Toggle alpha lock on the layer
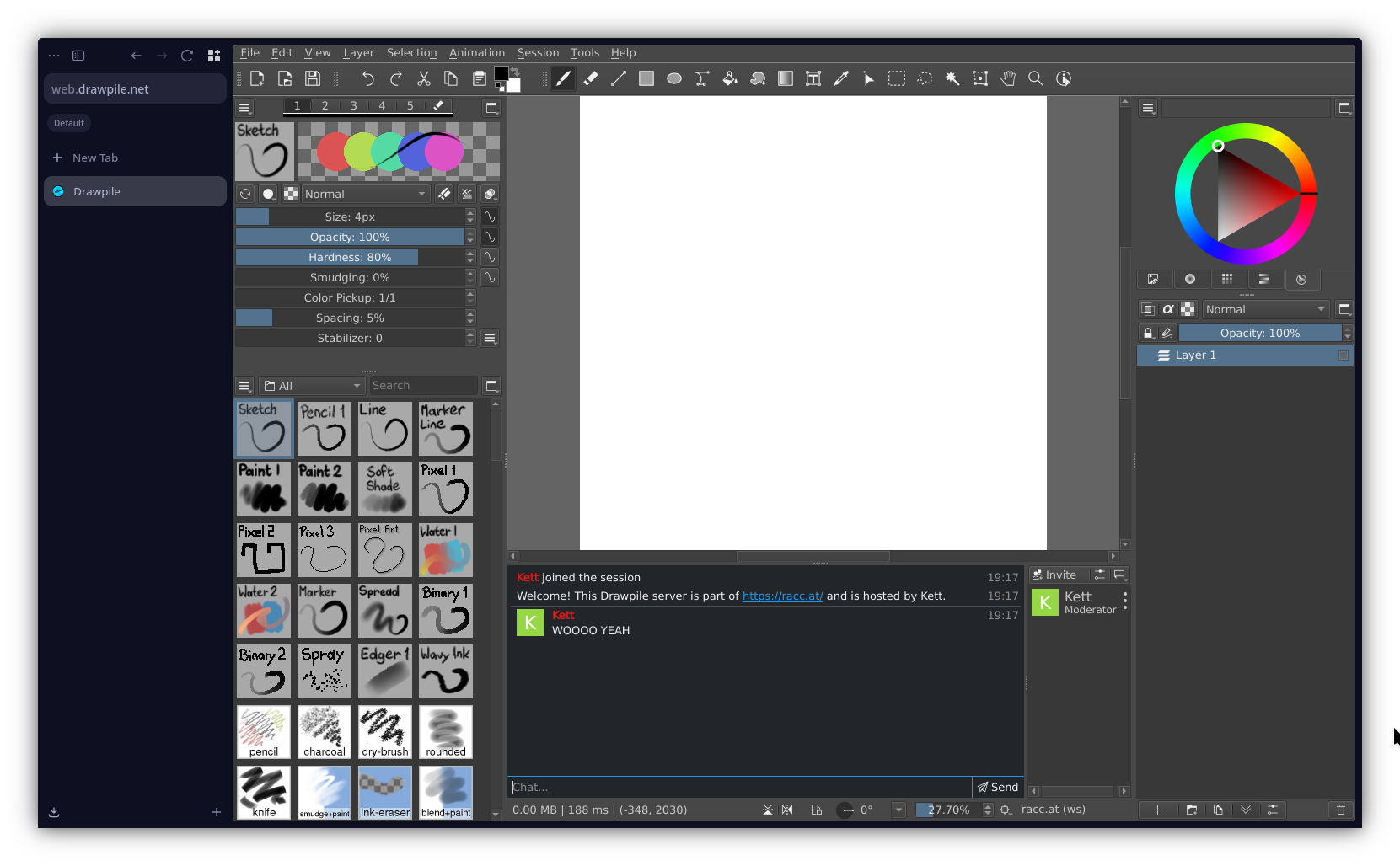The width and height of the screenshot is (1400, 866). [1168, 309]
